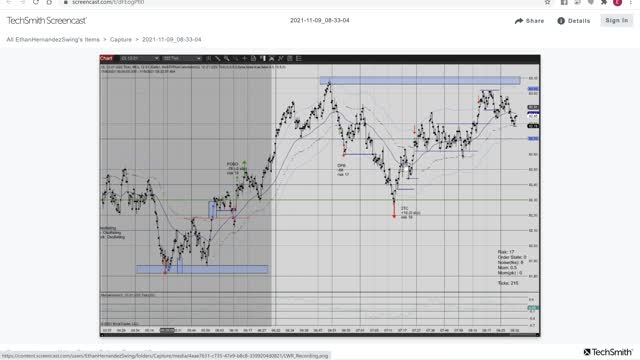The image size is (640, 360).
Task: Click the browser home icon
Action: 49,2
